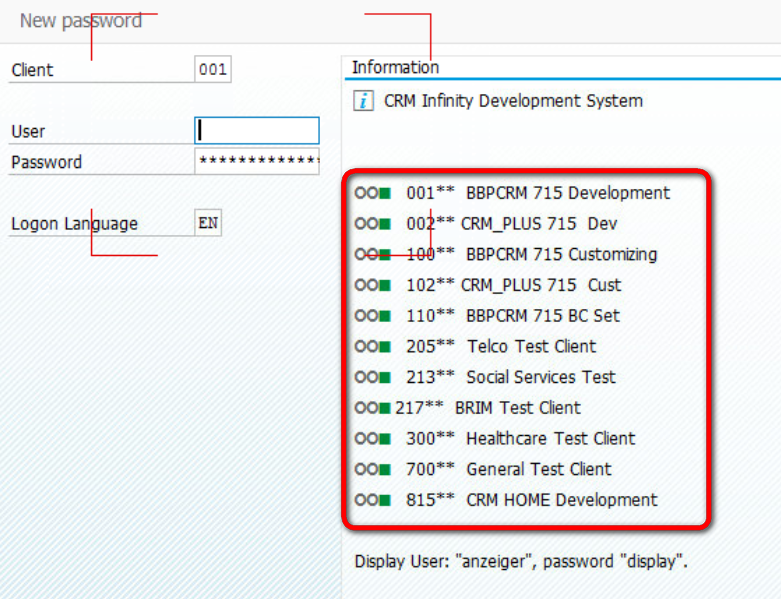Click traffic light icon for 002 CRM_PLUS 715 Dev

pos(373,224)
